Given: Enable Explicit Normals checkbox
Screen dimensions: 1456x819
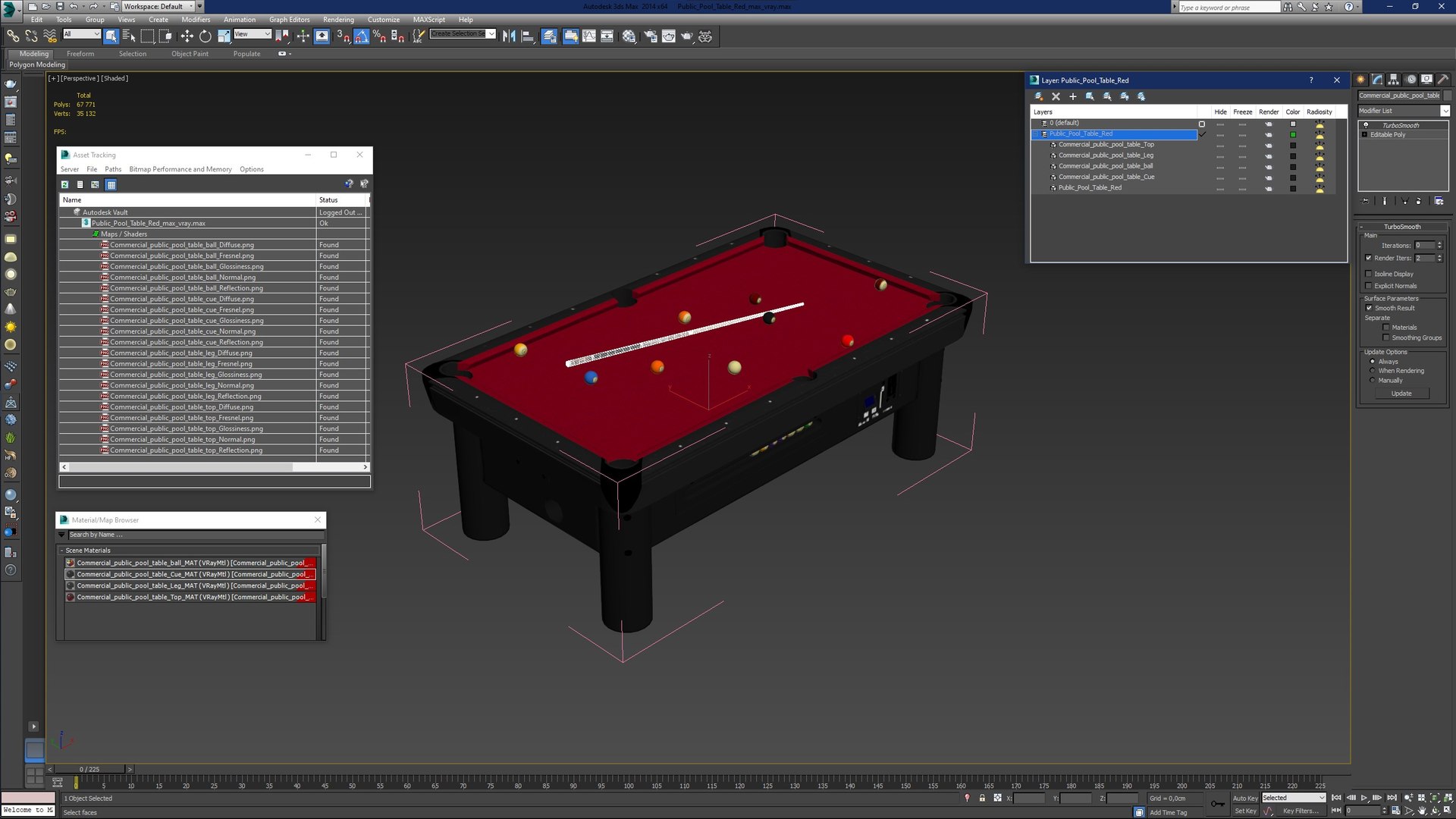Looking at the screenshot, I should (1369, 286).
